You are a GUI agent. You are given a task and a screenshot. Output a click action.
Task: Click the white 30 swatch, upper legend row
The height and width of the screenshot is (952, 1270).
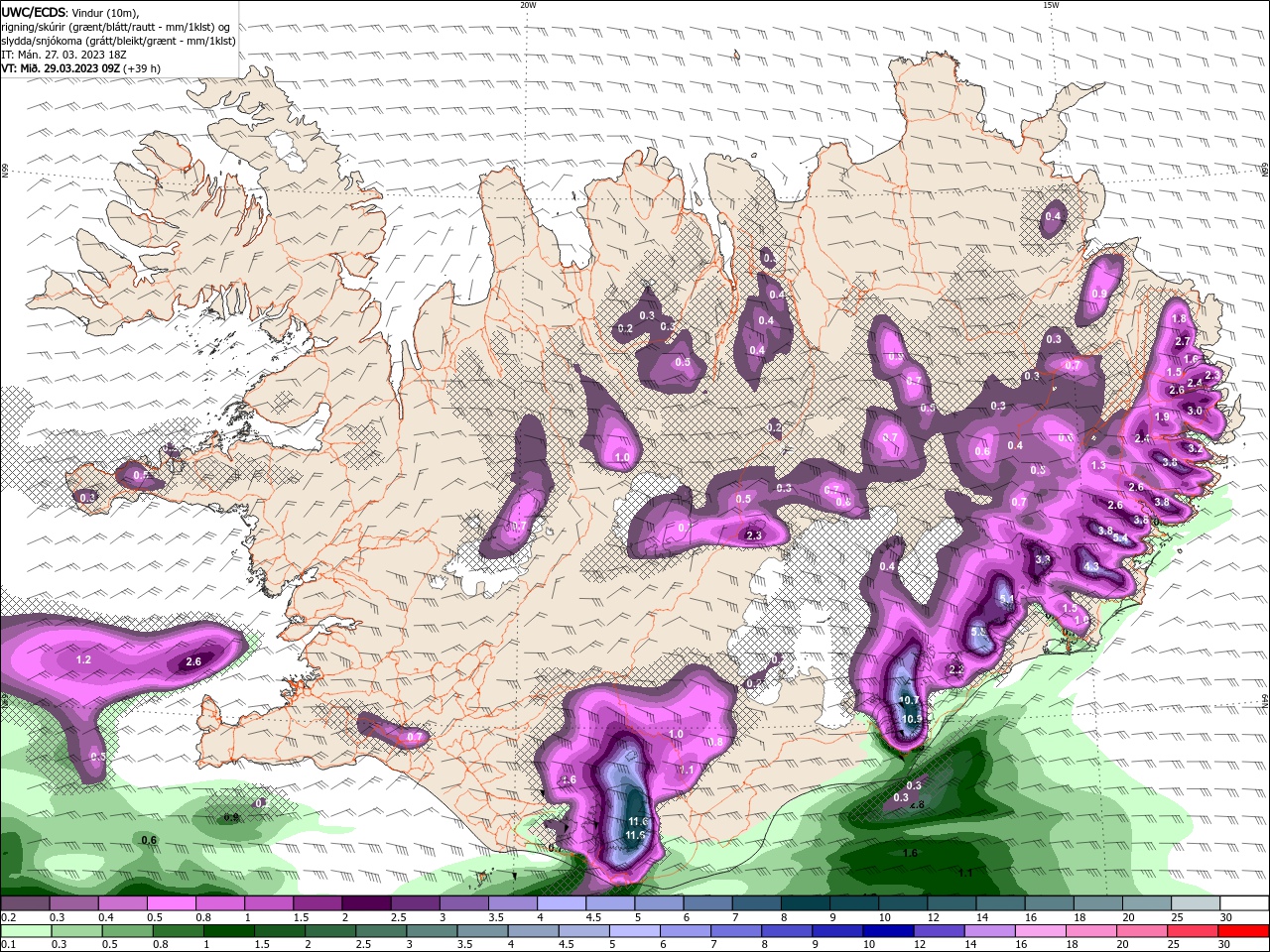[1244, 904]
